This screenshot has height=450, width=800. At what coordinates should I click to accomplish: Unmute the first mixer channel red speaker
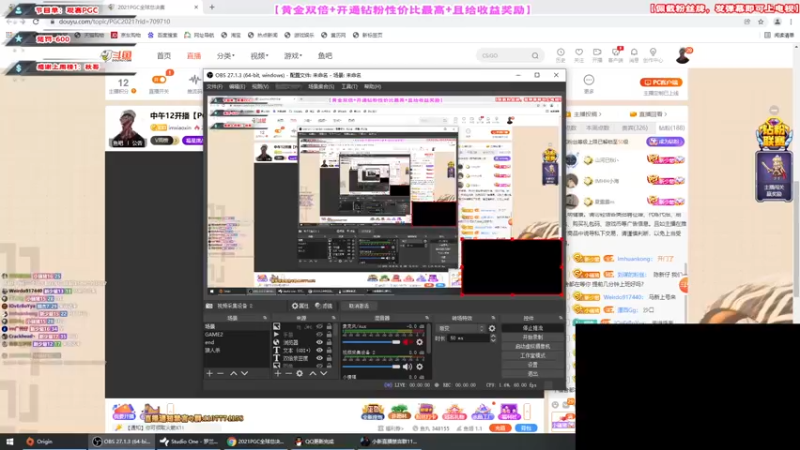(x=407, y=342)
